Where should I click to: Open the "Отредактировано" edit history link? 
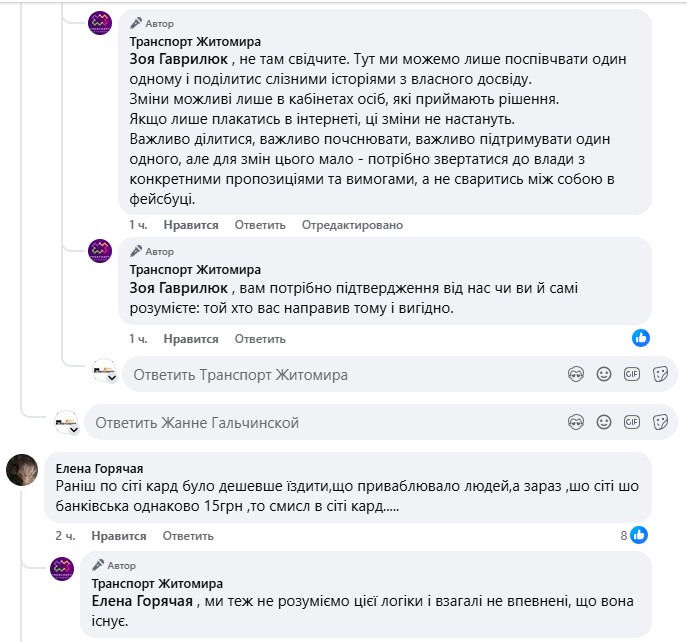[x=352, y=225]
